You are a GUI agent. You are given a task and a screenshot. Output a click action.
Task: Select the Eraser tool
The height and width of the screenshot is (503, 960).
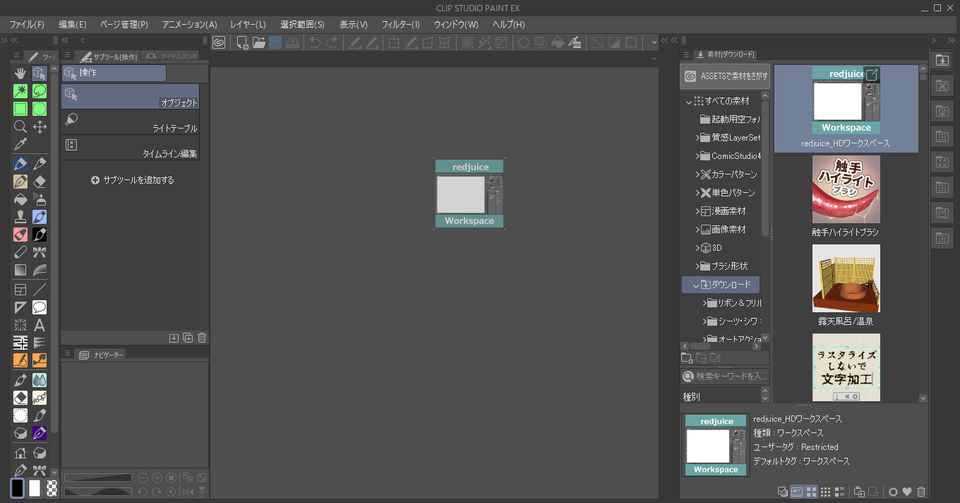click(x=40, y=182)
